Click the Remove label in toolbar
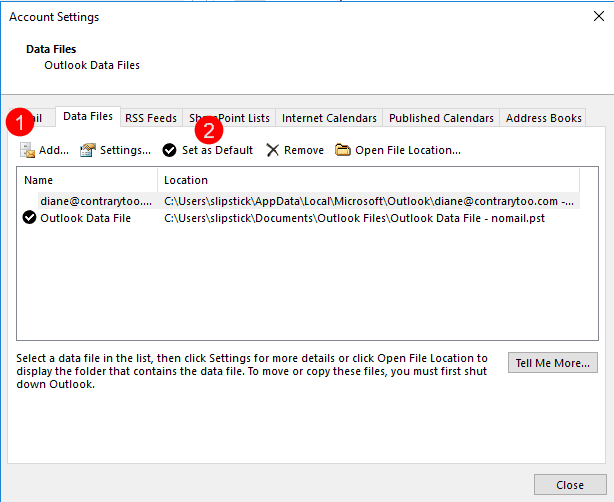614x502 pixels. click(x=304, y=150)
